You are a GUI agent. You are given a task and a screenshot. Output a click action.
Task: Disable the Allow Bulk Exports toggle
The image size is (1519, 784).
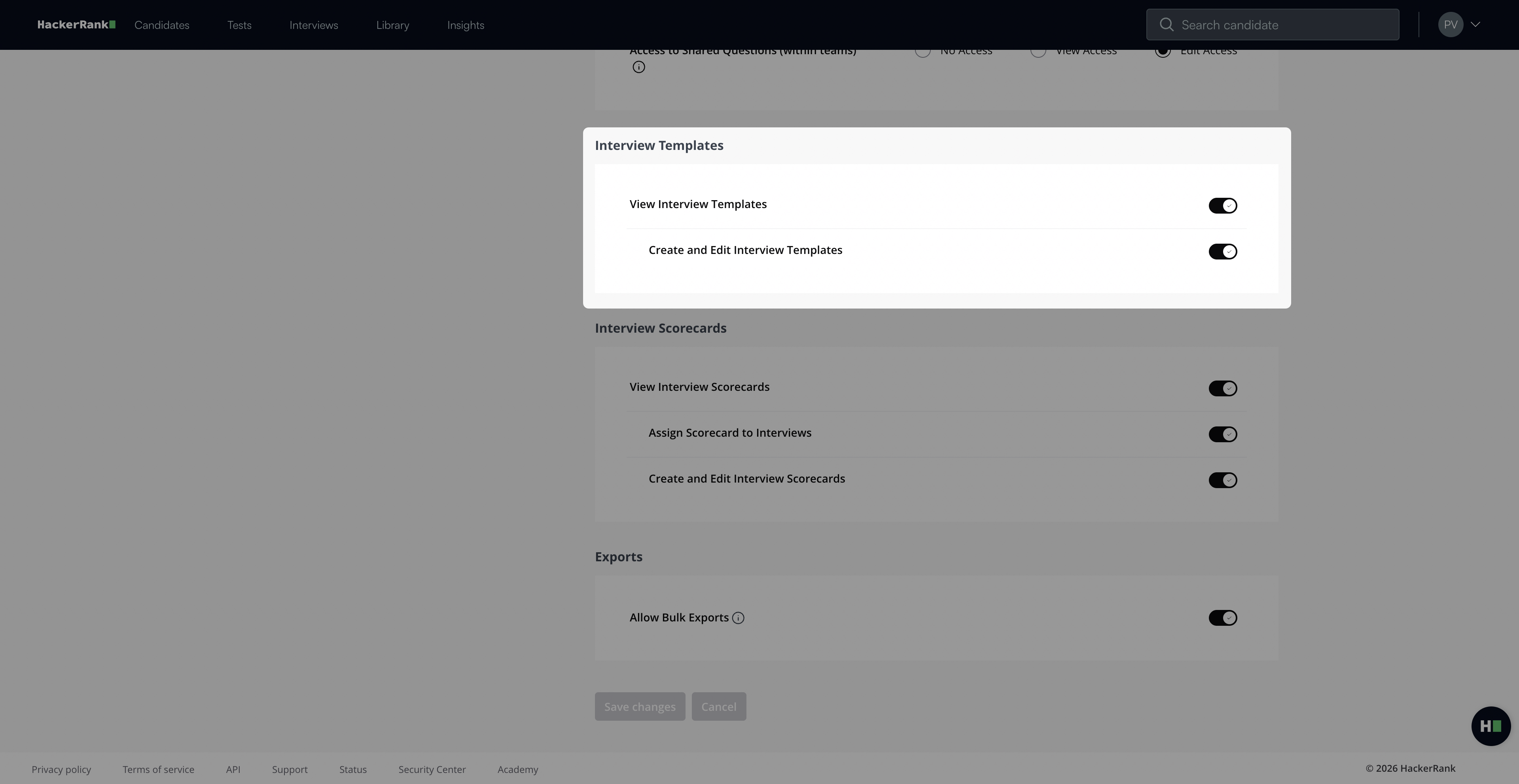[1222, 617]
